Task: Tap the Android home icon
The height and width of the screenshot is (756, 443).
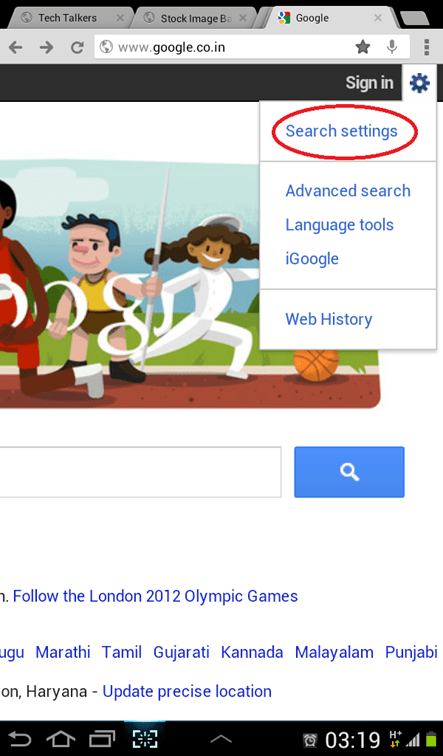Action: [60, 739]
